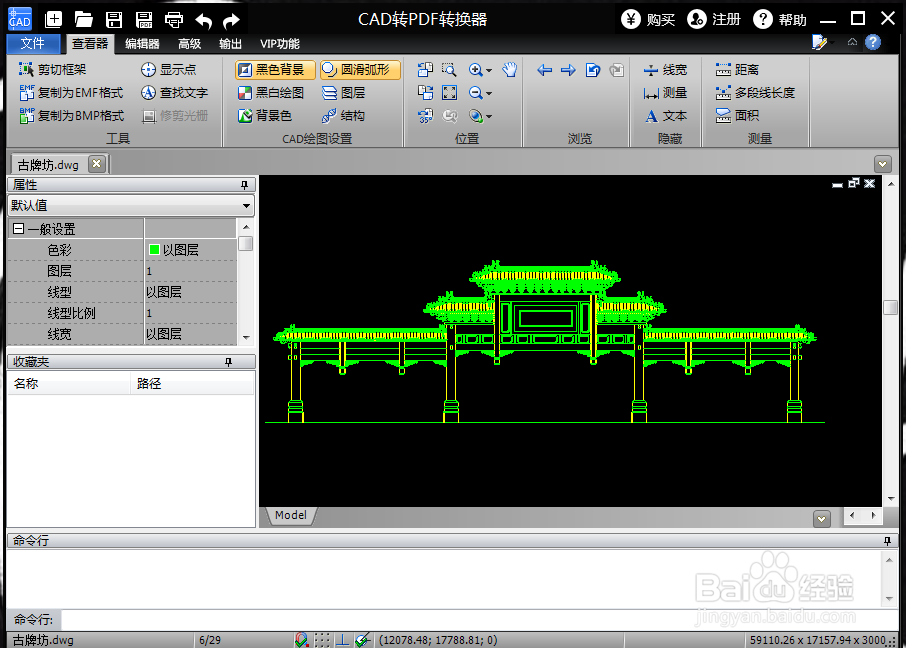Save the drawing with floppy disk icon
Image resolution: width=906 pixels, height=648 pixels.
pyautogui.click(x=114, y=20)
